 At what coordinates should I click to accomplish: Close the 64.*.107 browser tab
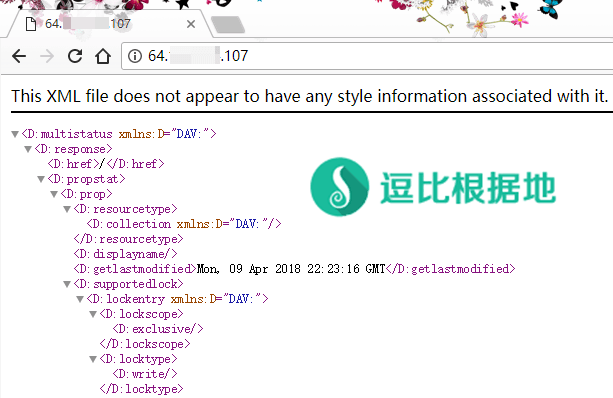(x=191, y=24)
